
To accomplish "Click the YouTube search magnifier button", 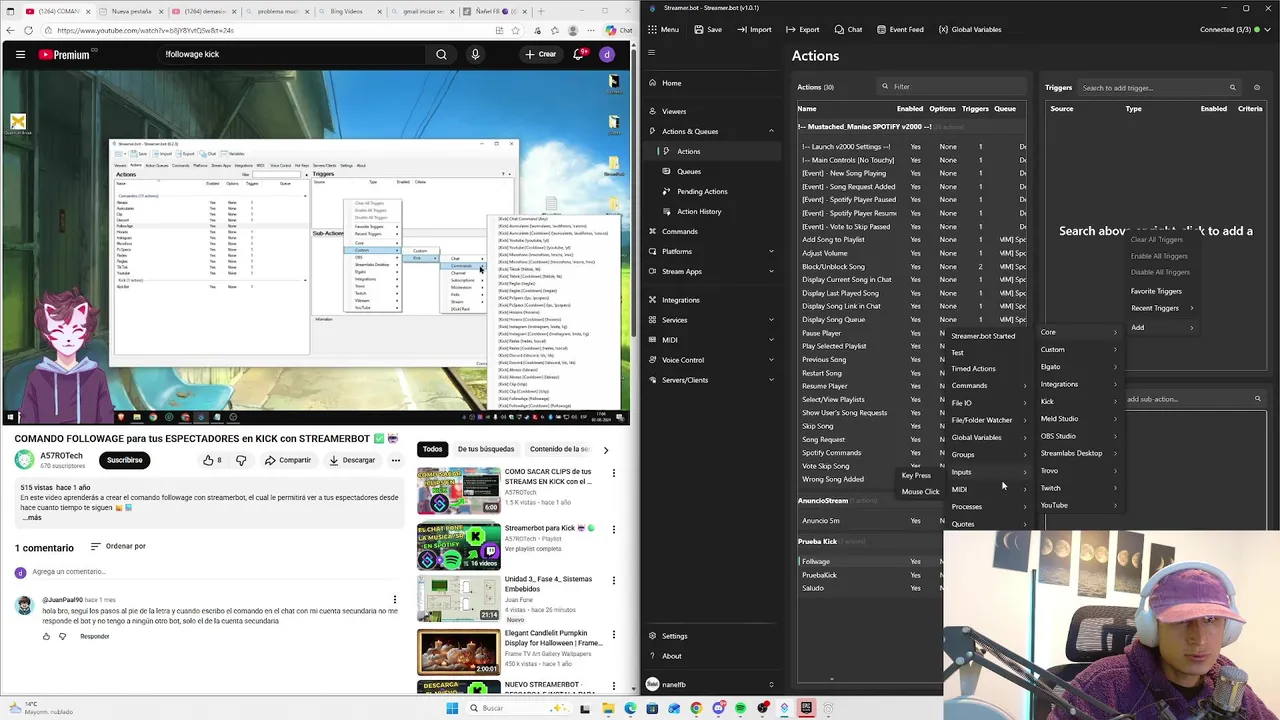I will [441, 54].
